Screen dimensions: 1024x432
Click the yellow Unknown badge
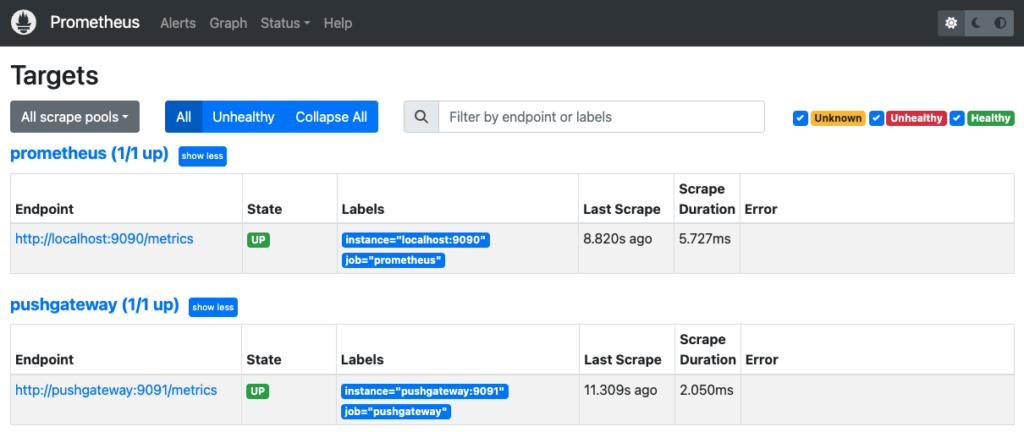(838, 118)
